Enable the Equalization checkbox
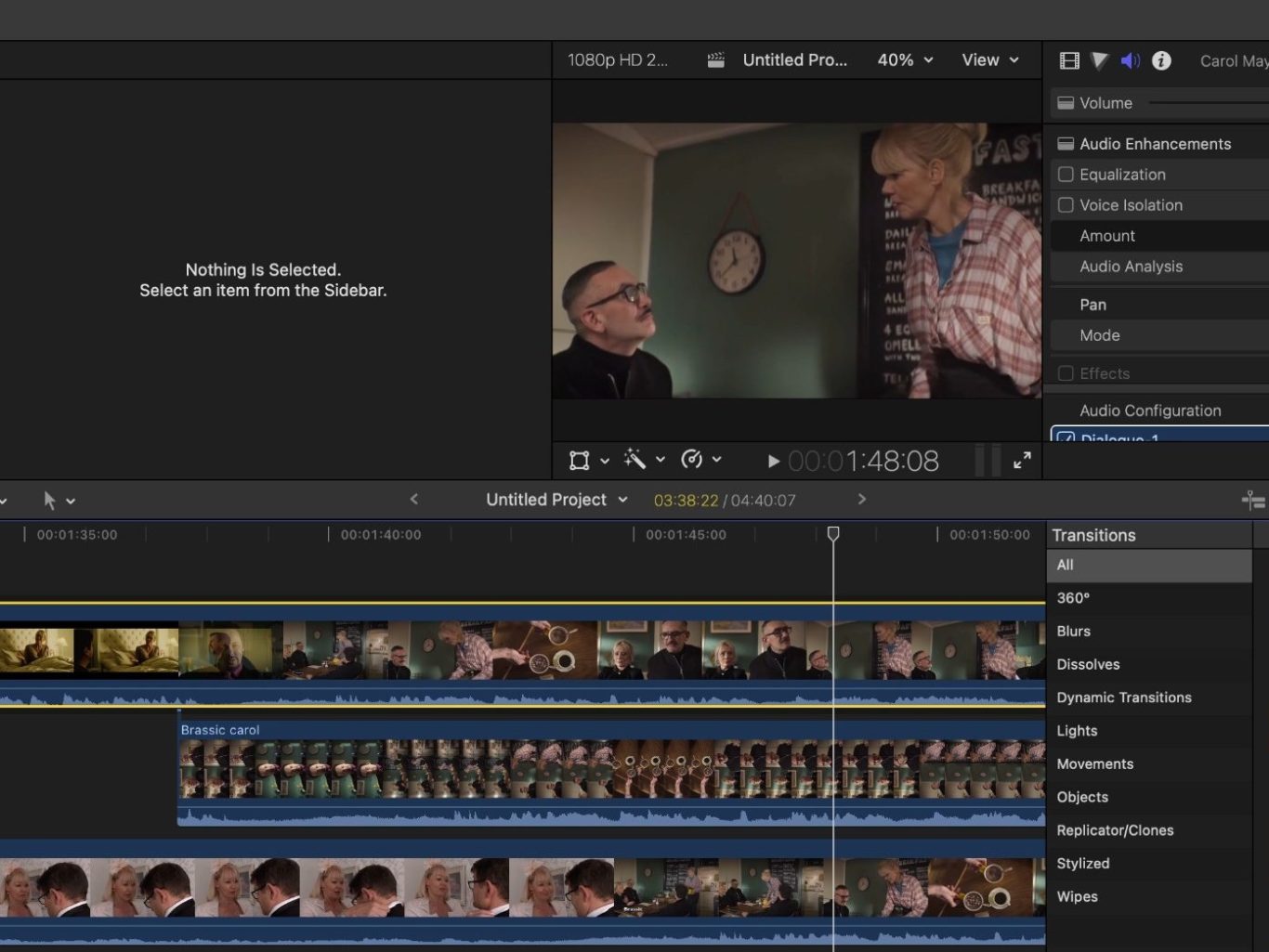This screenshot has height=952, width=1269. point(1066,175)
